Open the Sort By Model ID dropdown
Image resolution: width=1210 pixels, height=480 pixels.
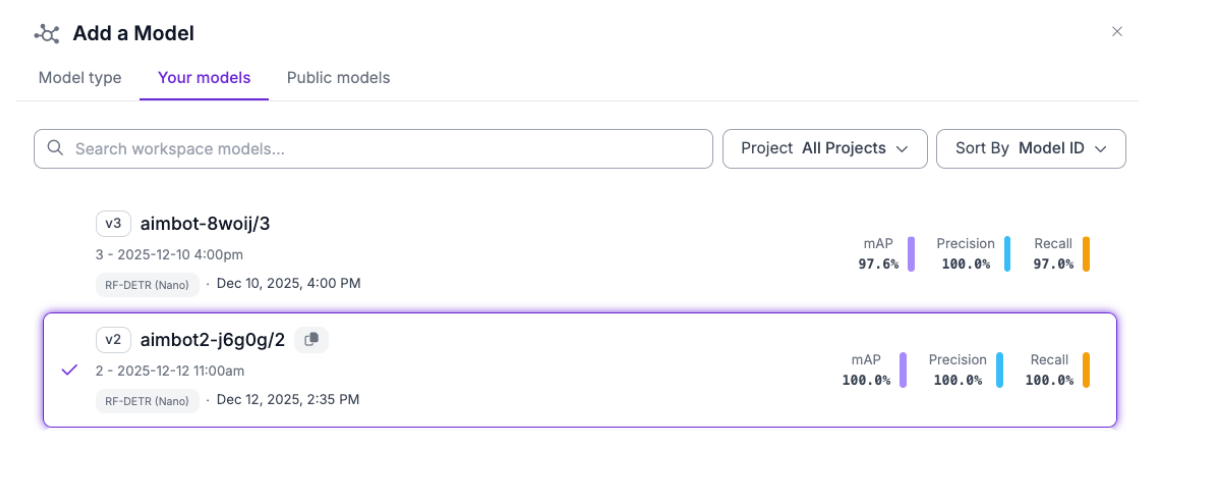pos(1031,149)
